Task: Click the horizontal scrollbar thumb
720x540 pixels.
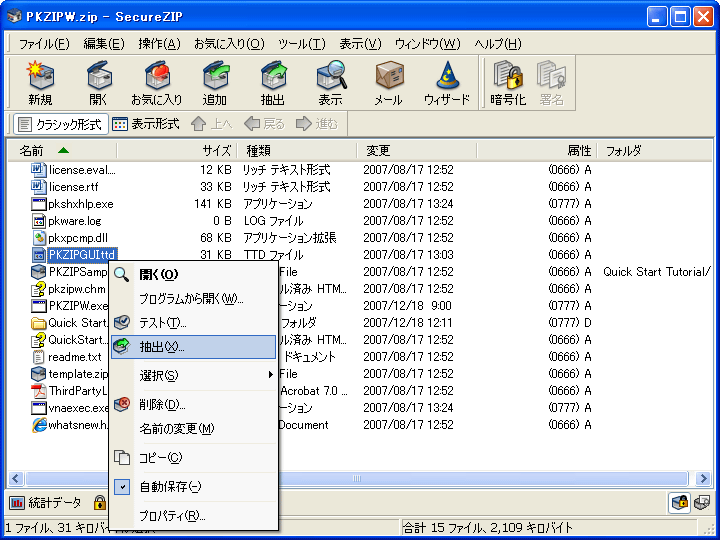Action: tap(357, 478)
